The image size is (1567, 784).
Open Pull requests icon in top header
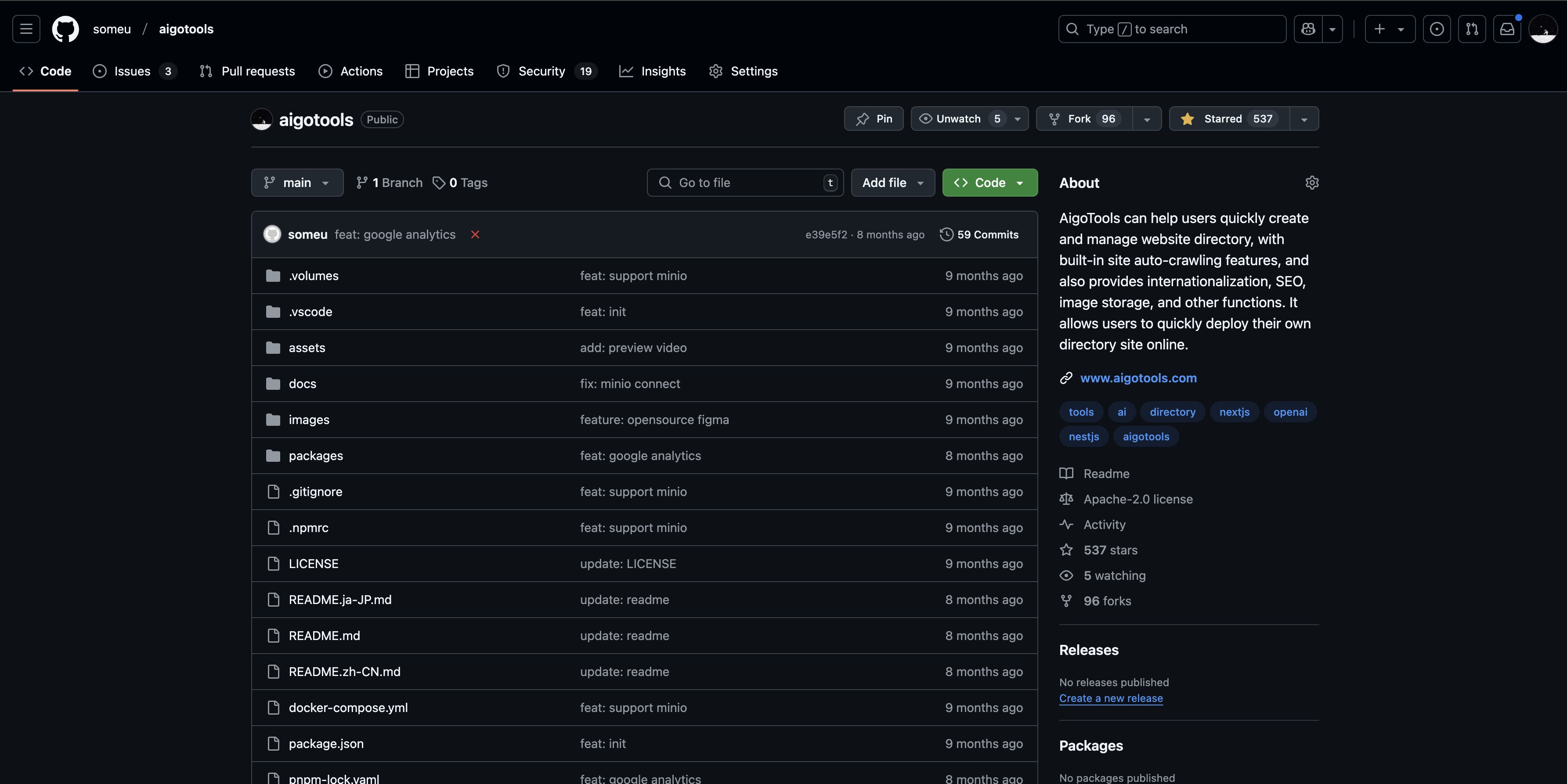(1472, 29)
